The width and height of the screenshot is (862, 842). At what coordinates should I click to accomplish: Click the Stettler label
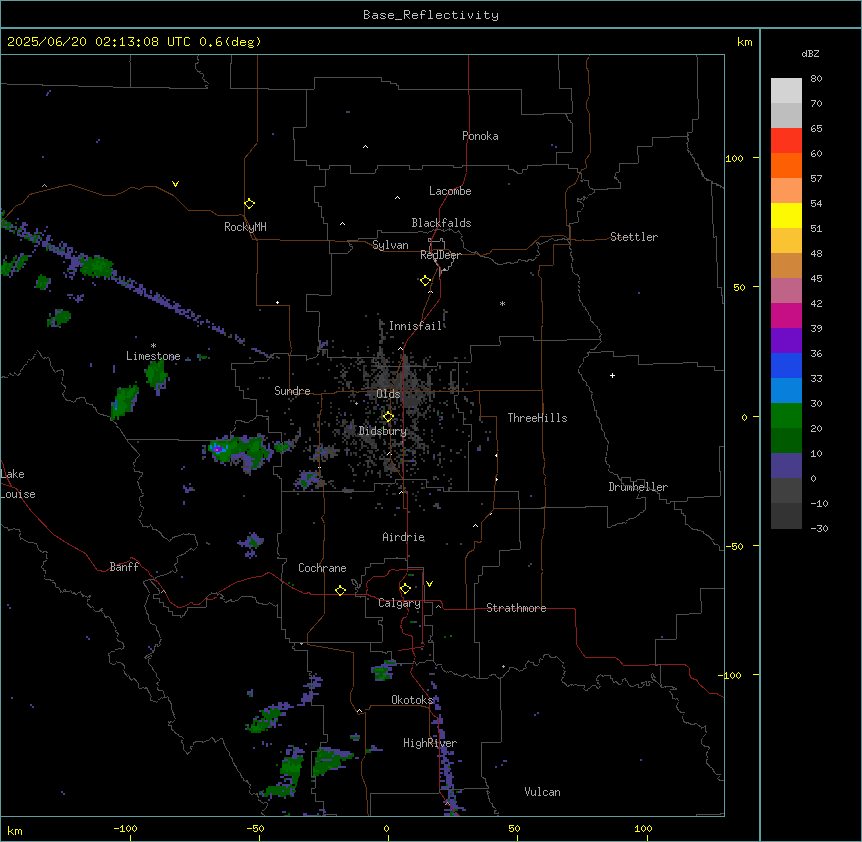click(x=633, y=237)
